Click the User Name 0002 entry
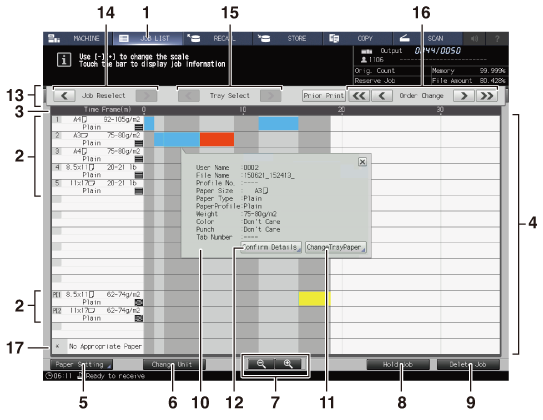The image size is (543, 420). (227, 168)
